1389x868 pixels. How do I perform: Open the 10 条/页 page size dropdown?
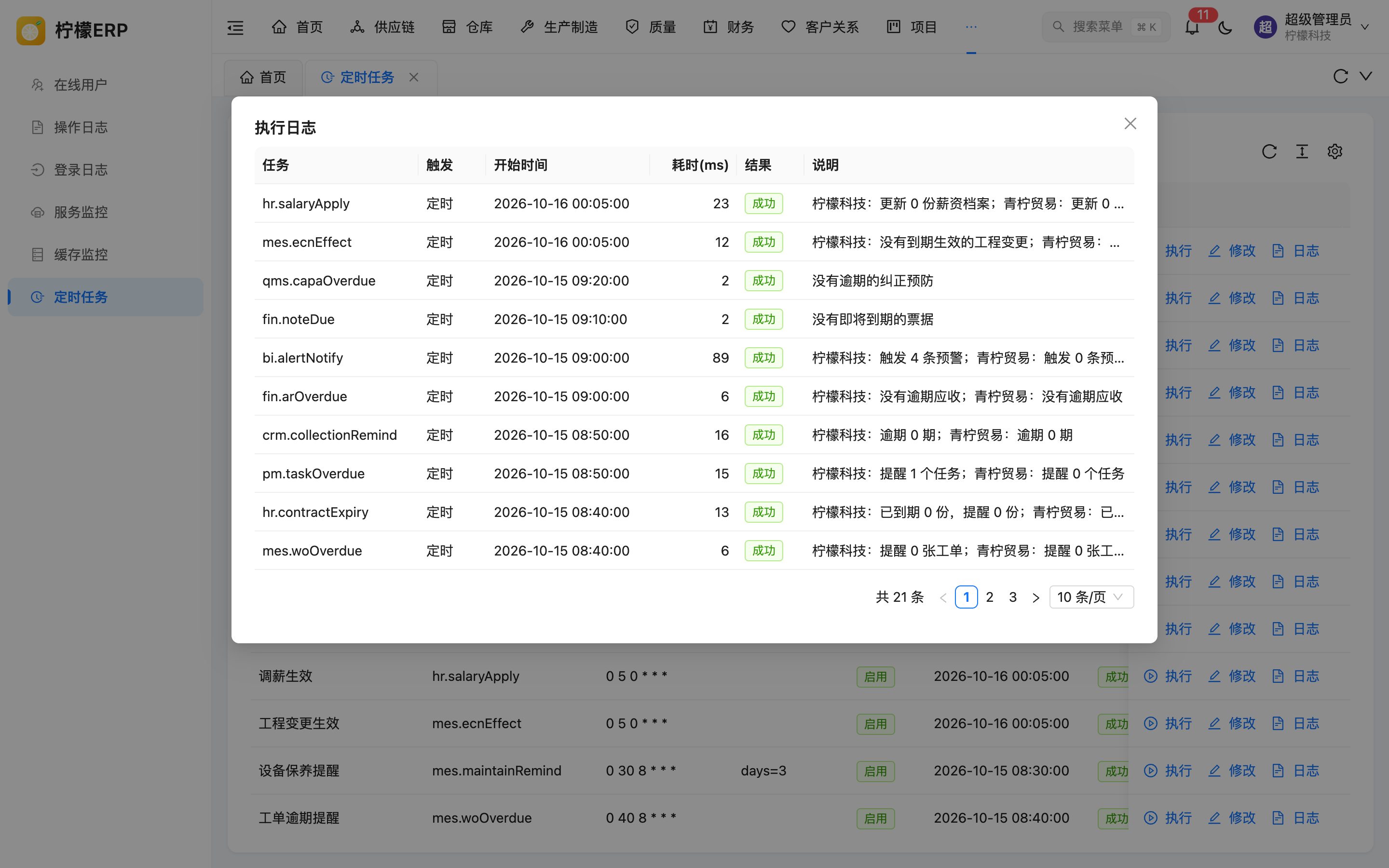(1091, 597)
